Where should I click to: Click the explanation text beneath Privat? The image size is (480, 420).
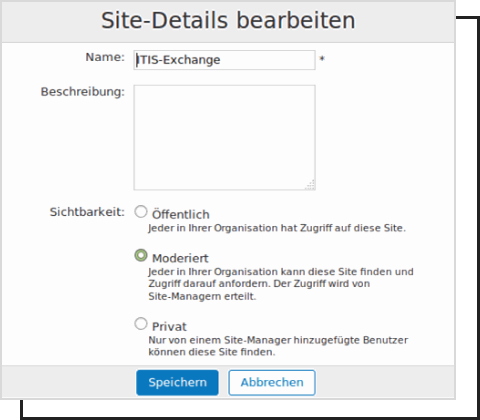tap(278, 346)
